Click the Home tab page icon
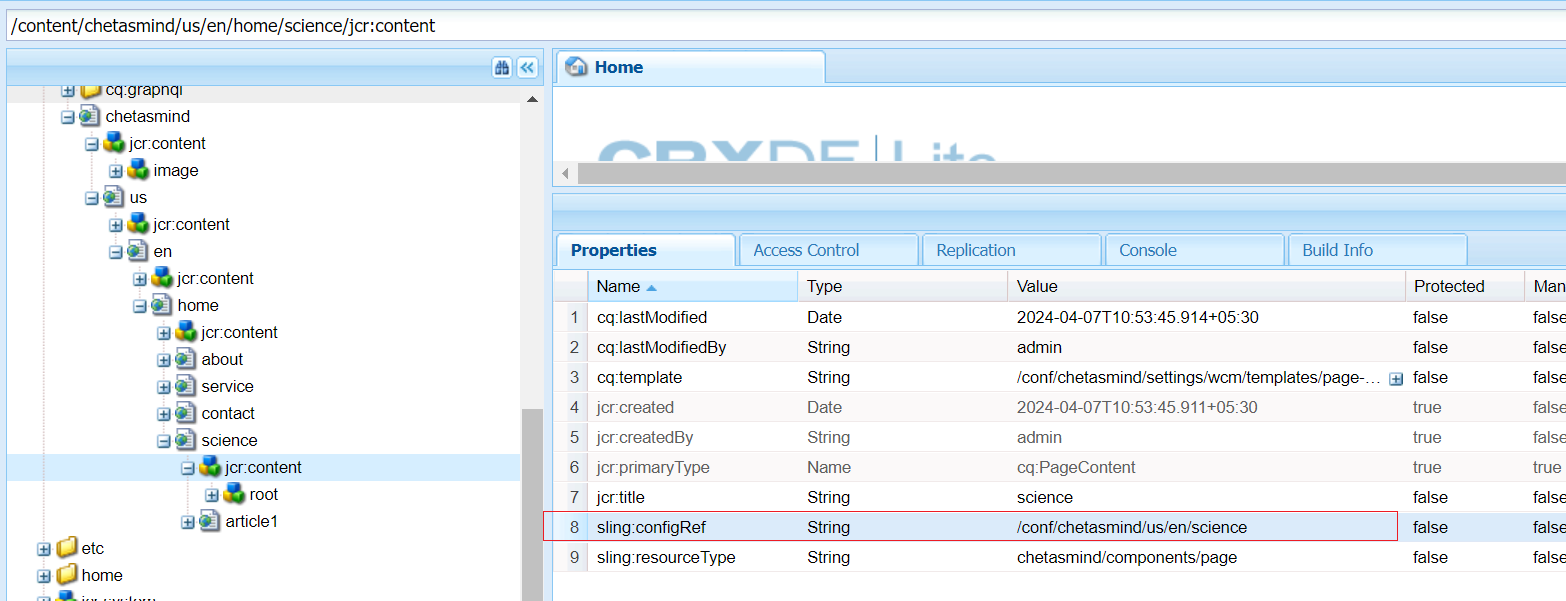The height and width of the screenshot is (601, 1566). pos(574,67)
